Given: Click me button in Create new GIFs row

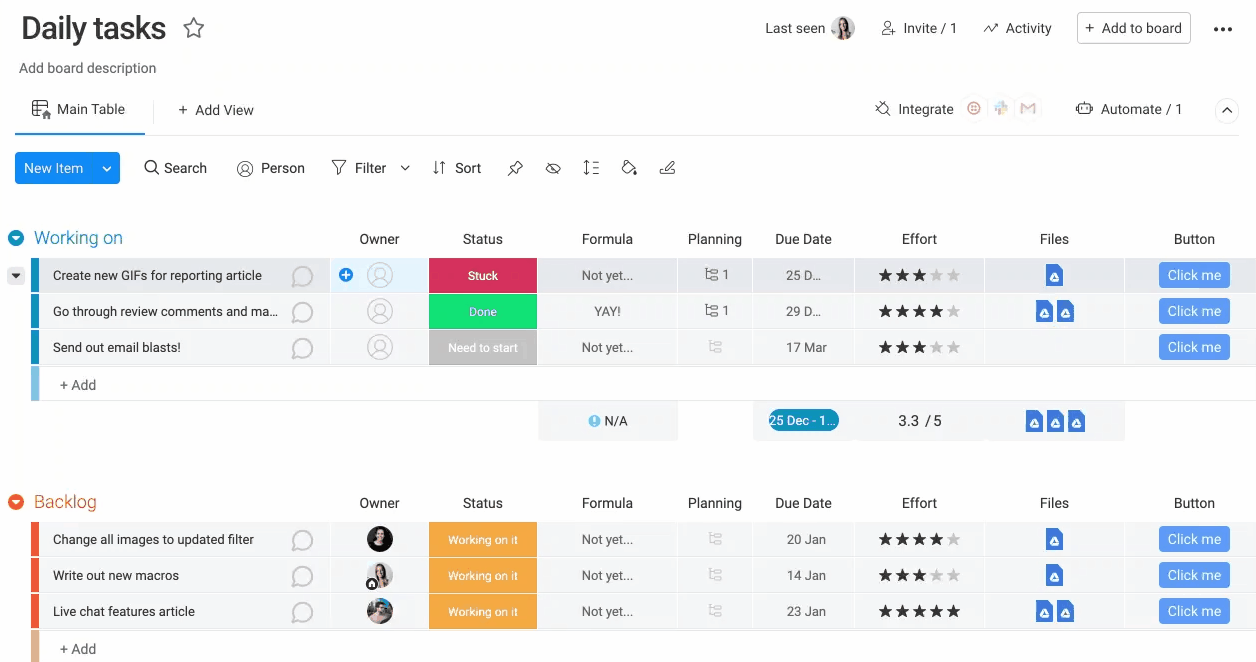Looking at the screenshot, I should coord(1194,275).
